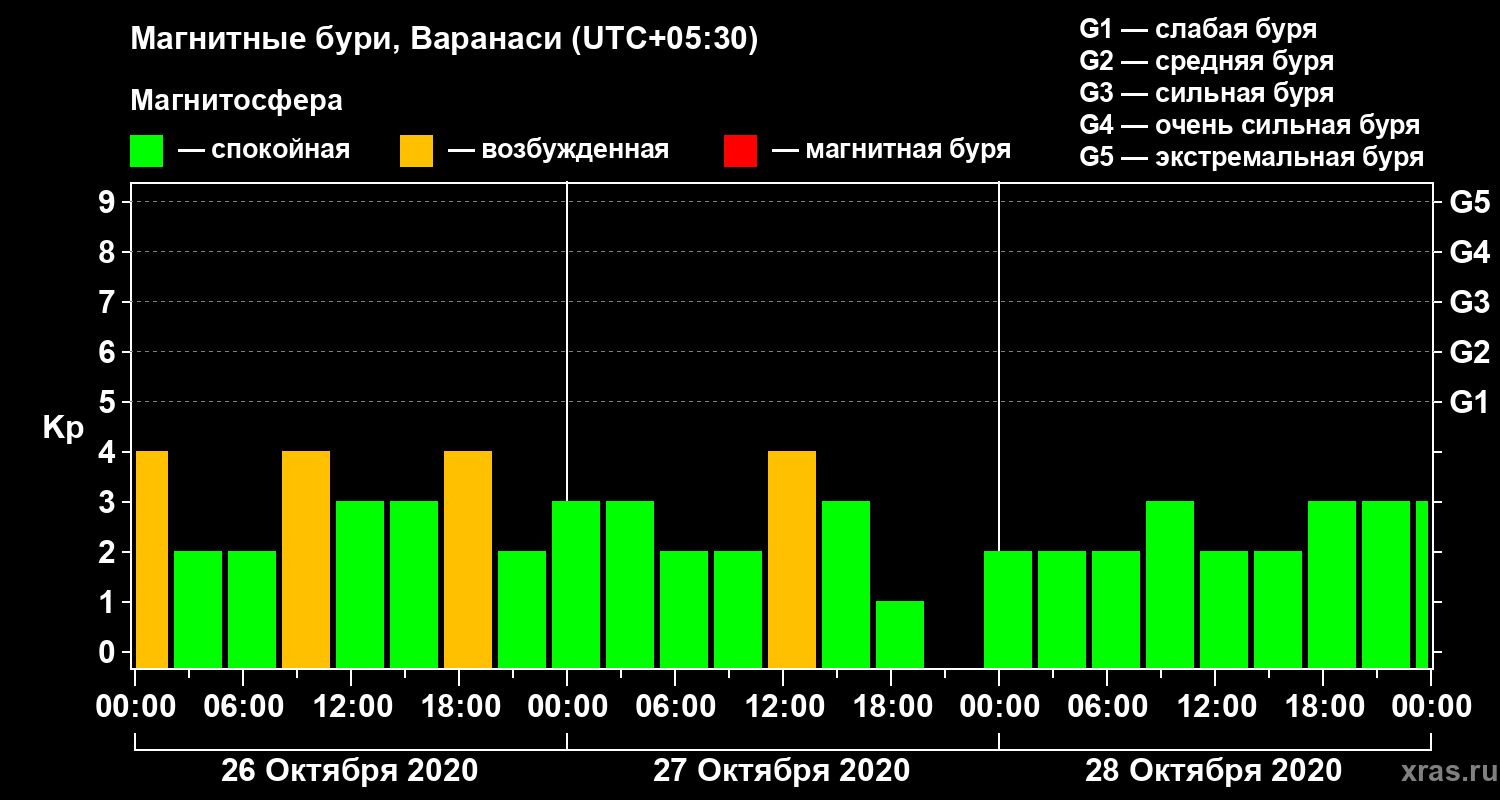
Task: Click the green Kp 3 bar near 09:00, 28 October
Action: click(x=1170, y=585)
